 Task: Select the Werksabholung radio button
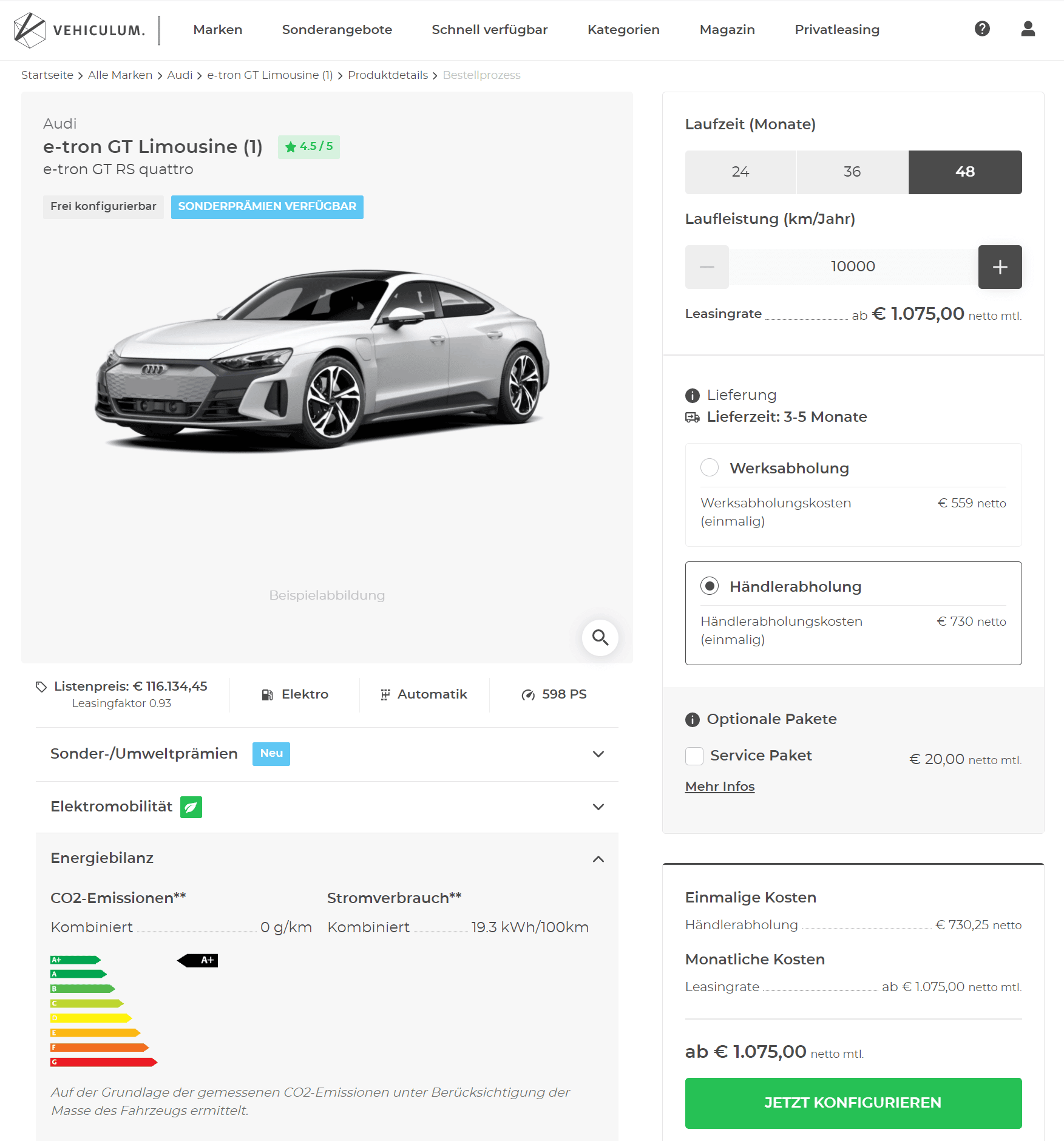click(710, 468)
